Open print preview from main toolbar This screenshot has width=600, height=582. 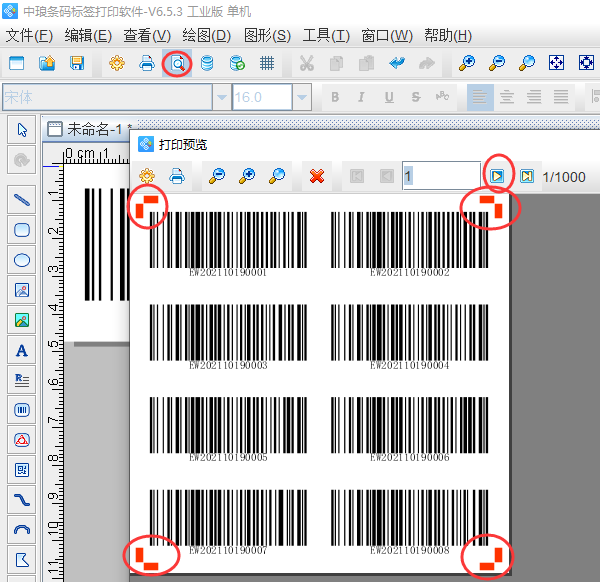tap(177, 64)
